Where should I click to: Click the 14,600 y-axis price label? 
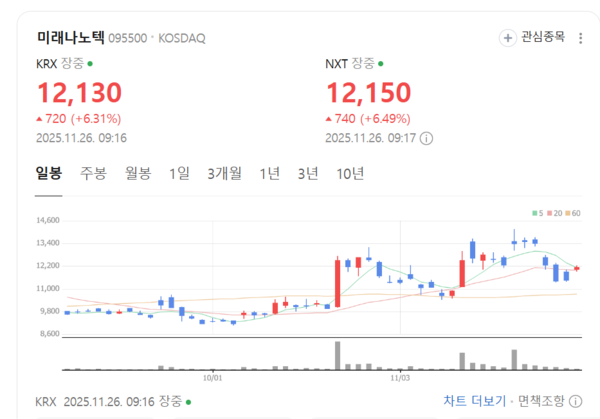click(48, 220)
